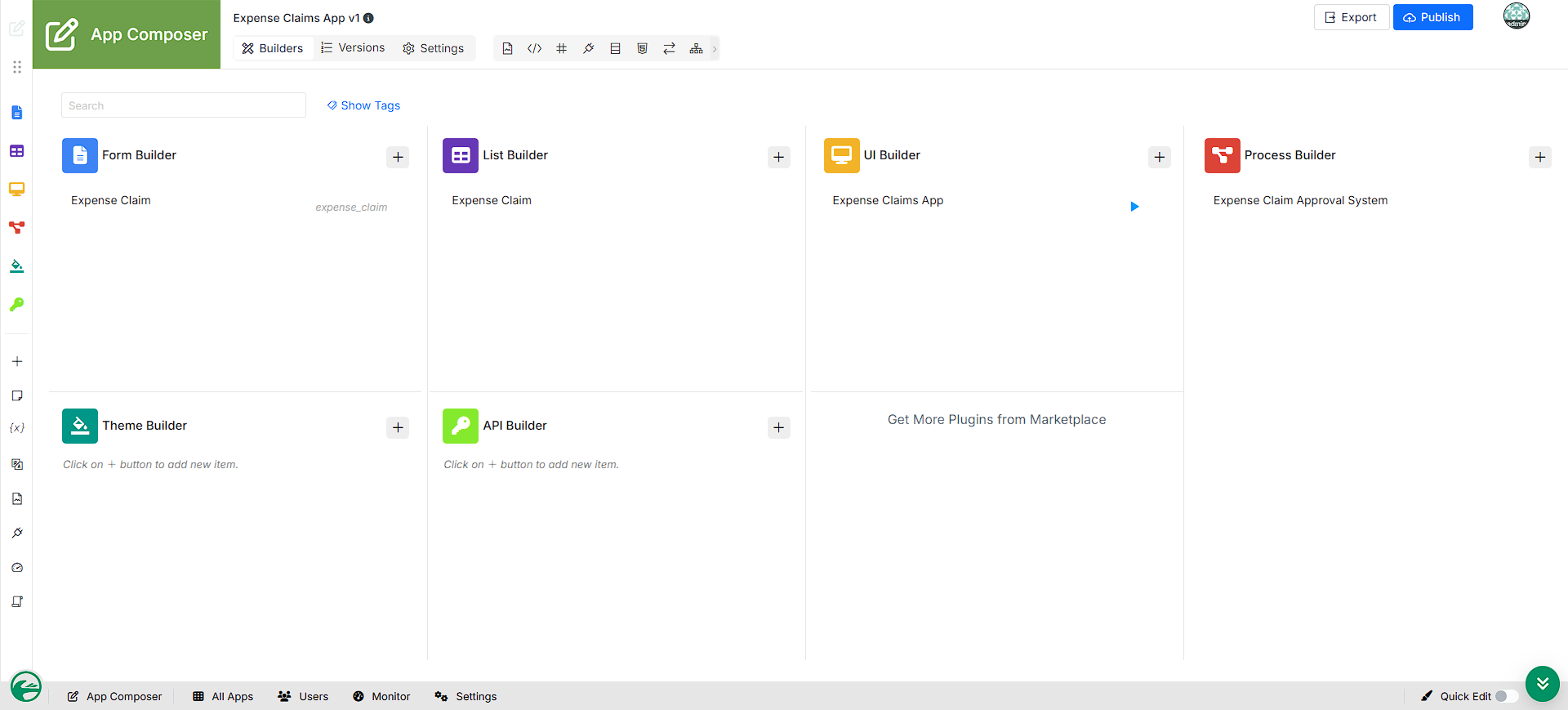Open Form Builder from left sidebar
1568x710 pixels.
[16, 113]
